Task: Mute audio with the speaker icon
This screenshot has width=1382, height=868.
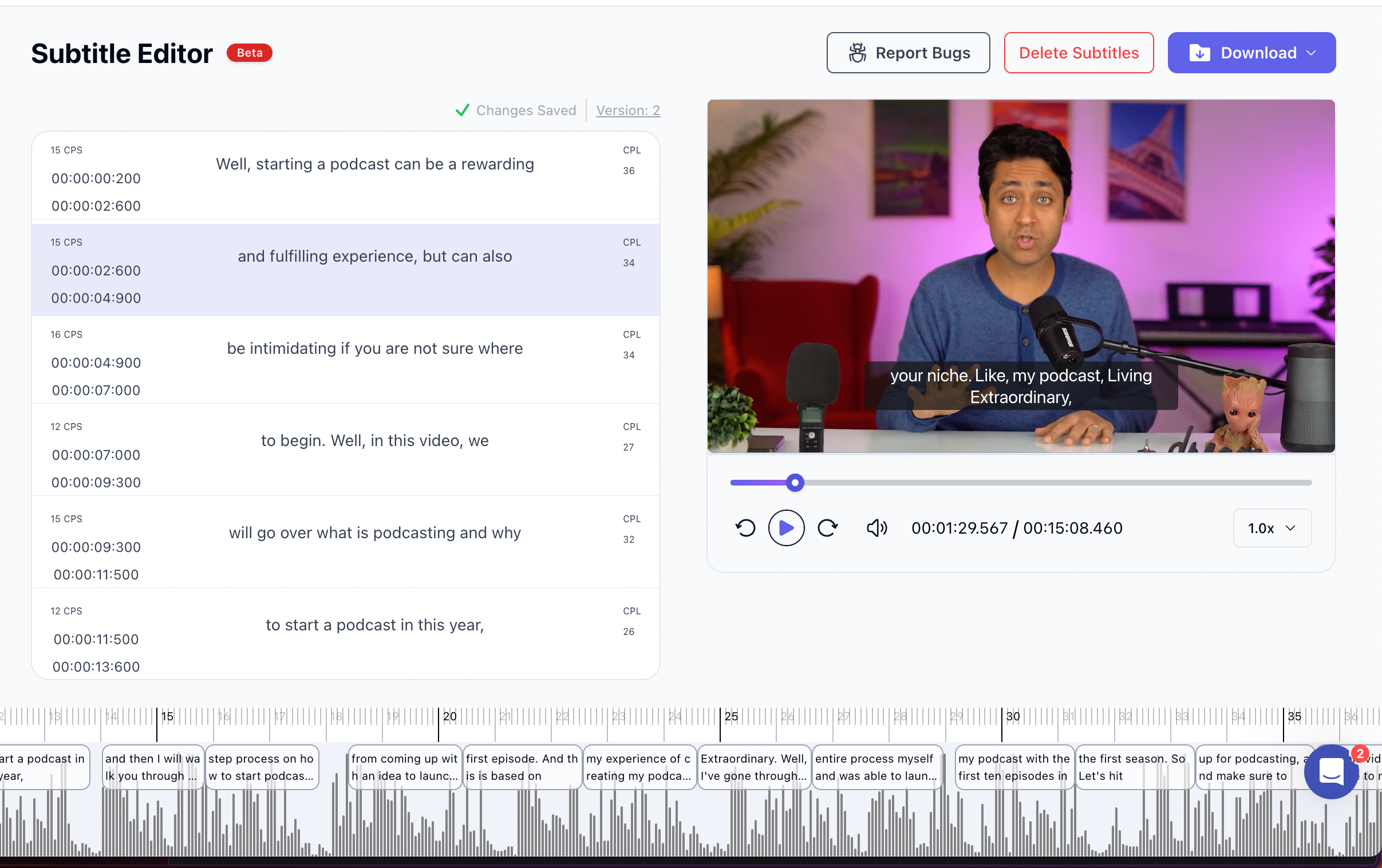Action: pos(877,527)
